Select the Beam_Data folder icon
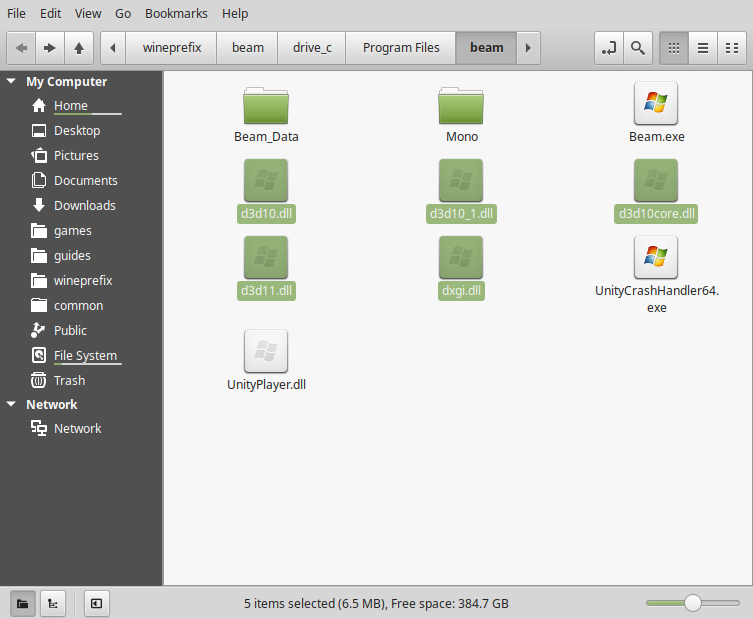 266,105
